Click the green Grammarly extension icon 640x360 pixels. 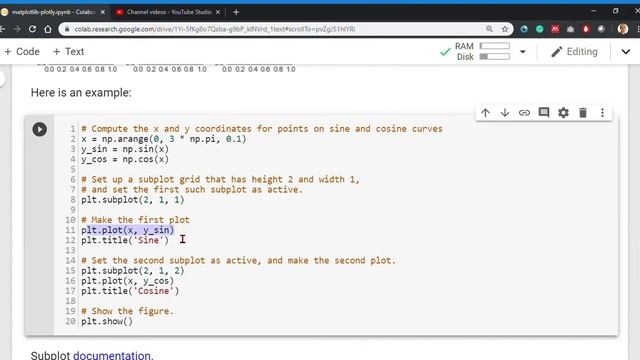click(540, 29)
